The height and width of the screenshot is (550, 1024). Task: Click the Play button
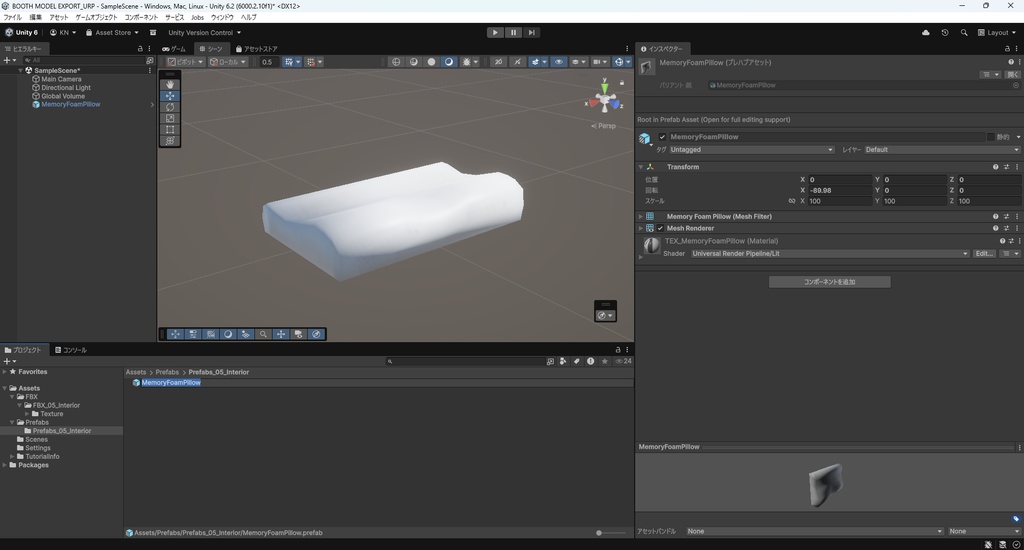pyautogui.click(x=495, y=32)
